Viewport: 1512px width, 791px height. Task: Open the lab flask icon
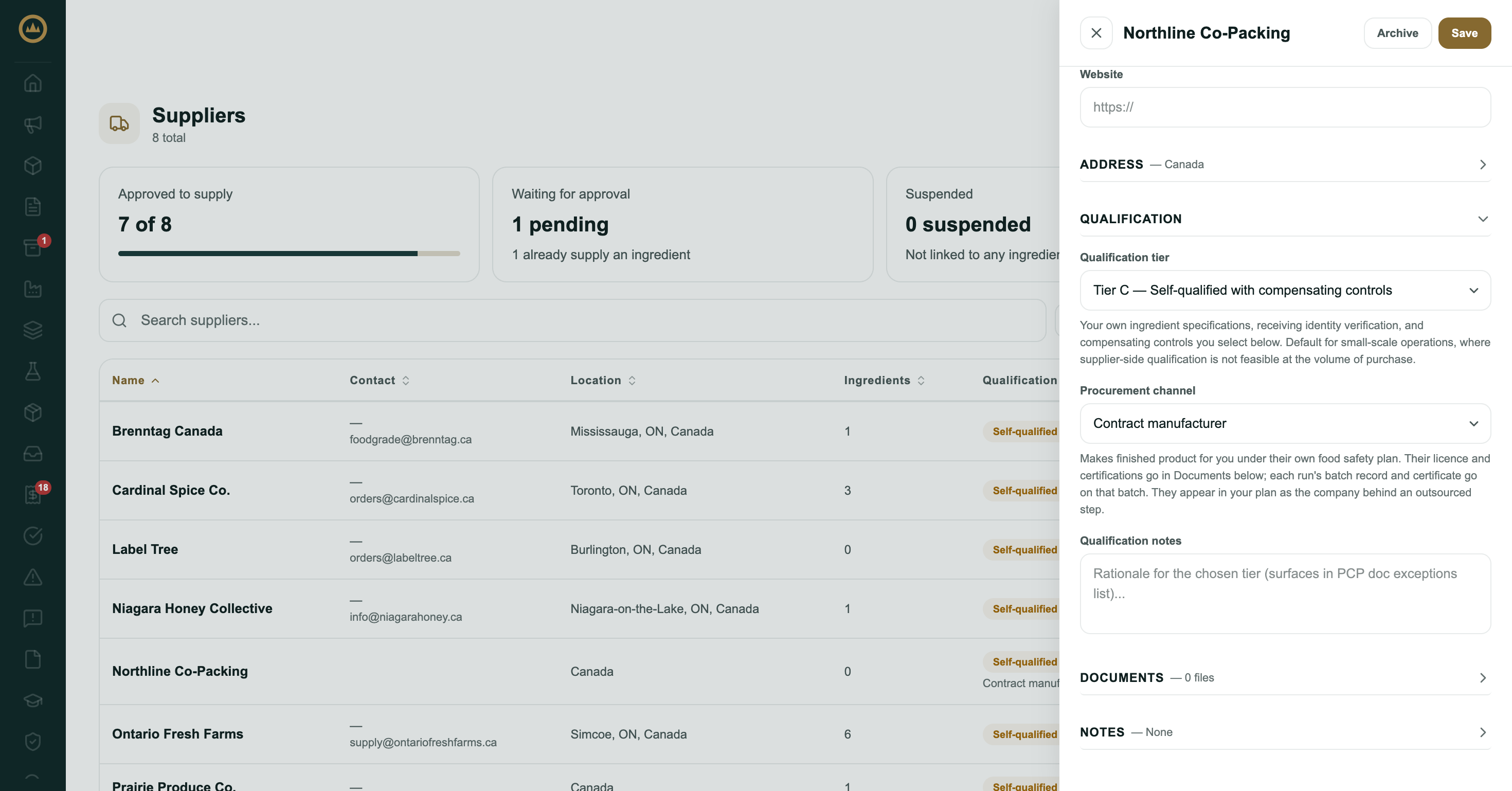pos(33,371)
